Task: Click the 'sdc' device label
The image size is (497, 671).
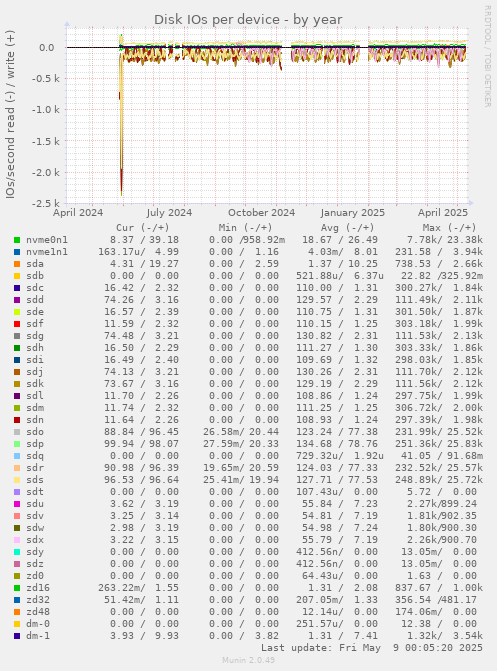Action: coord(35,288)
